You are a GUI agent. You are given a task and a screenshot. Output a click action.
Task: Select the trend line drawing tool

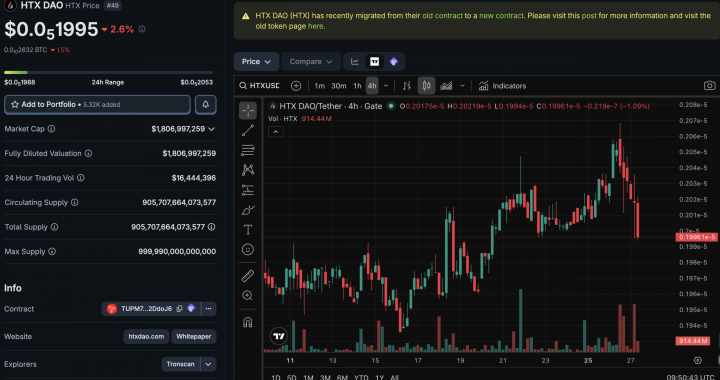point(248,130)
